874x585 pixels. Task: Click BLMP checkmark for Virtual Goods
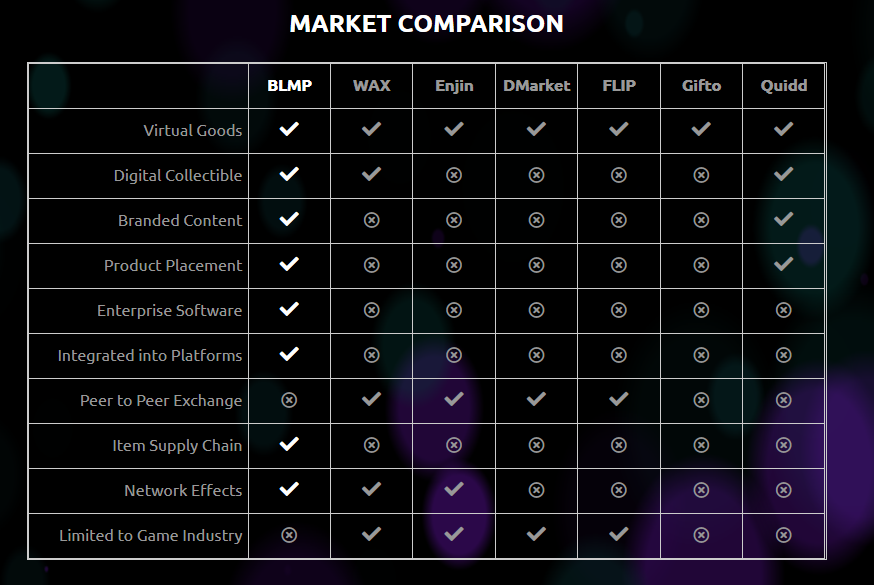289,129
